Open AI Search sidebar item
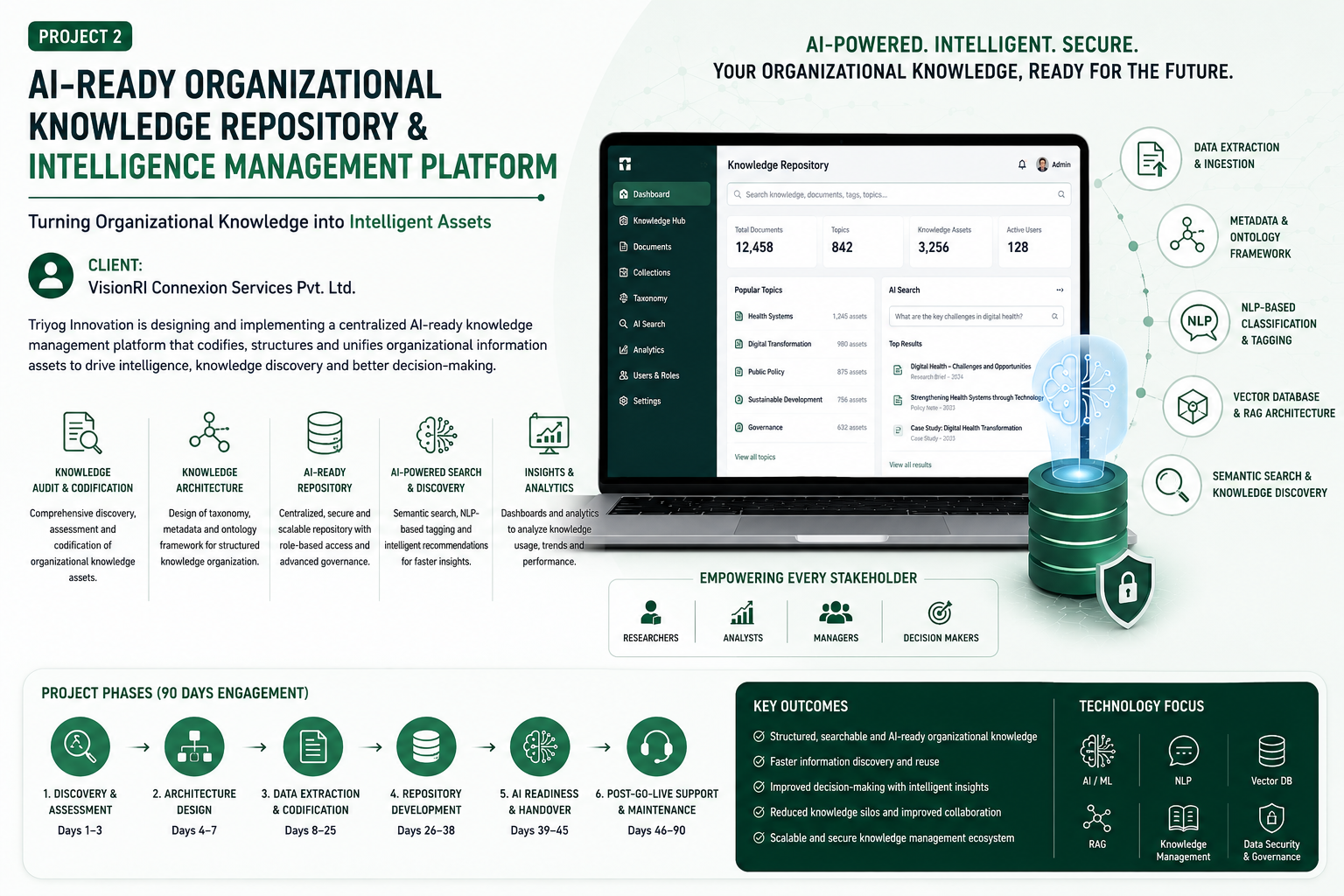This screenshot has height=896, width=1344. pyautogui.click(x=642, y=324)
